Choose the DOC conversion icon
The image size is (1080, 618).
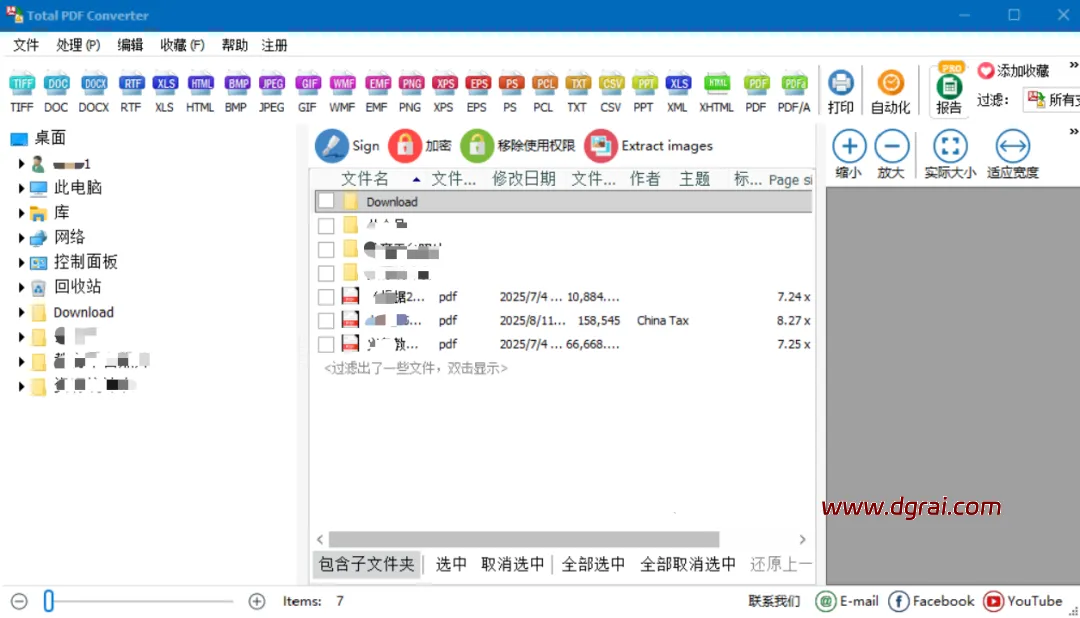click(56, 92)
